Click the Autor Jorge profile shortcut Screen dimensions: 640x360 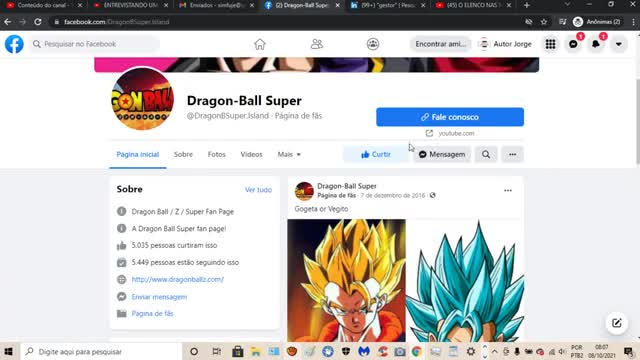coord(505,44)
